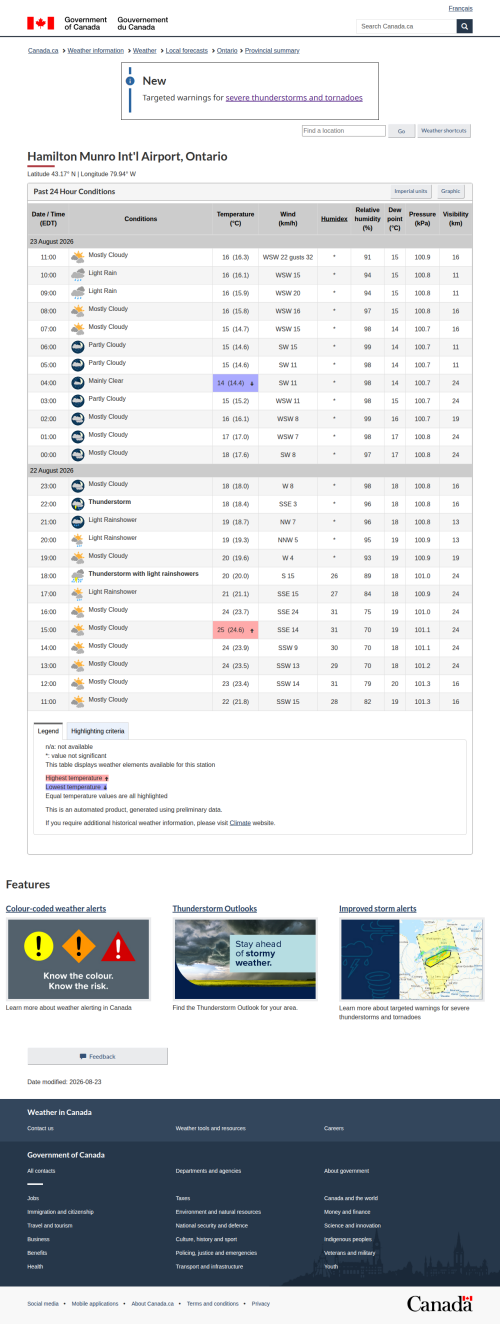The width and height of the screenshot is (500, 1324).
Task: Open Immigration and citizenship footer link
Action: coord(61,1211)
